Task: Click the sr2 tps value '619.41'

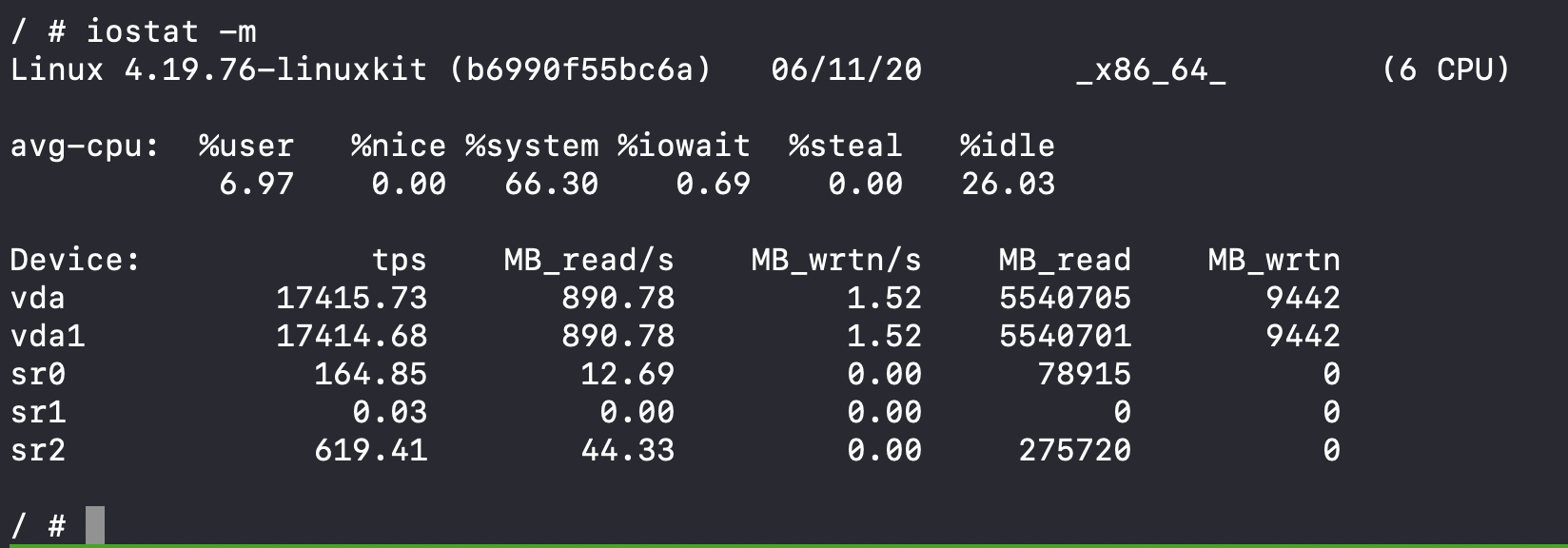Action: tap(371, 450)
